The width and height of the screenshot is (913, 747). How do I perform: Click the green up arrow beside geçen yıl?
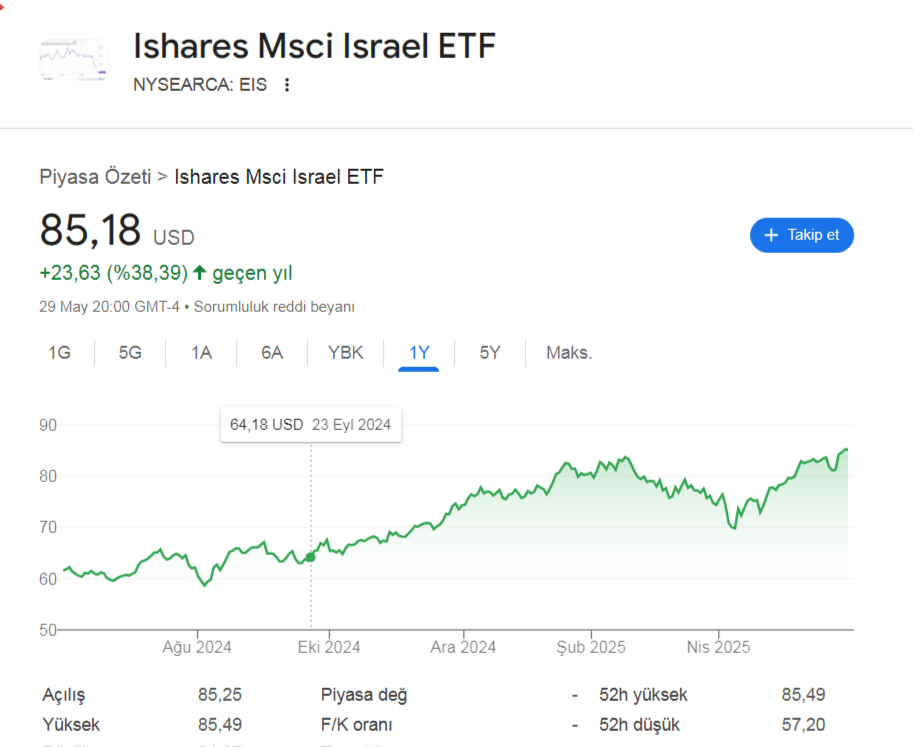click(x=200, y=272)
